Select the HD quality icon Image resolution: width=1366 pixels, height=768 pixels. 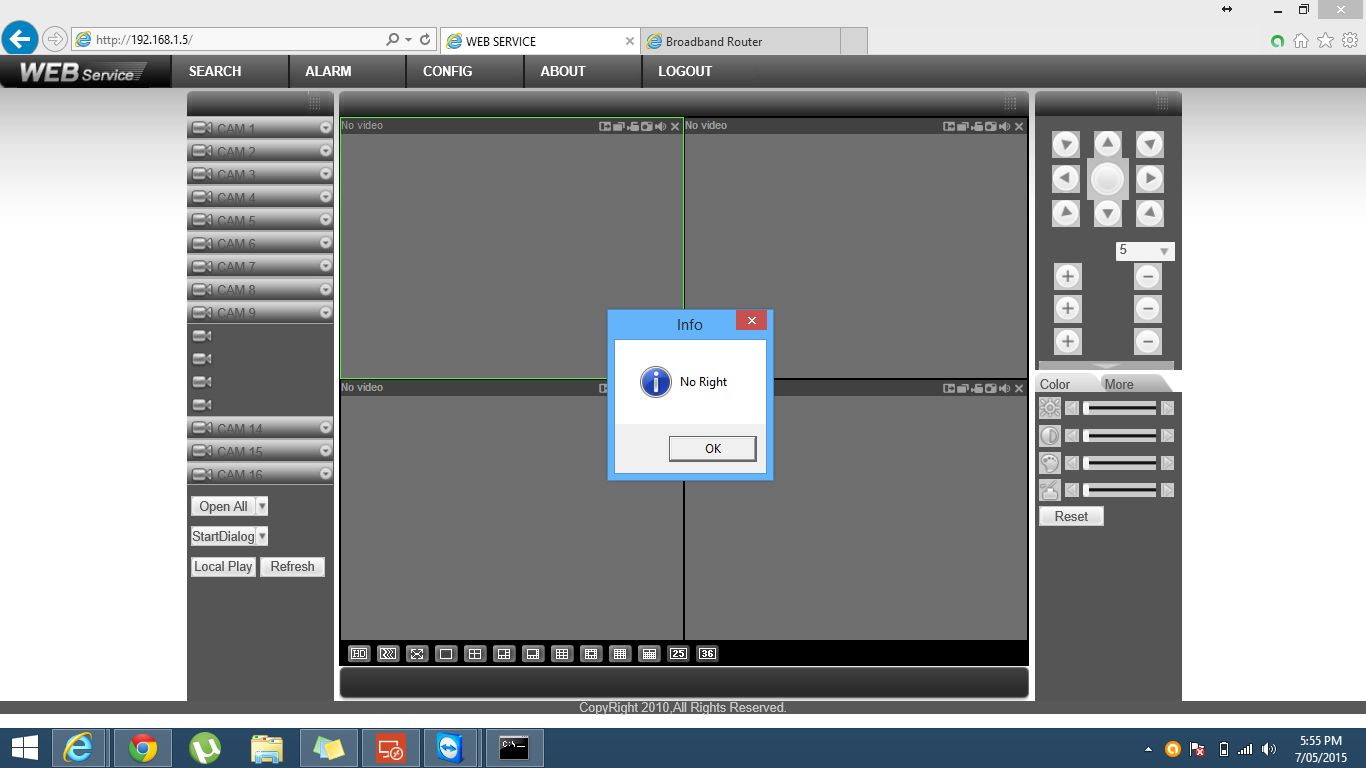click(x=359, y=654)
